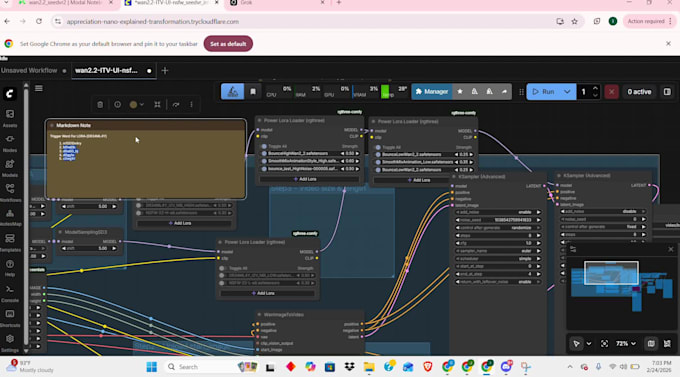Open the NodesMap sidebar panel
The width and height of the screenshot is (680, 377).
click(10, 217)
